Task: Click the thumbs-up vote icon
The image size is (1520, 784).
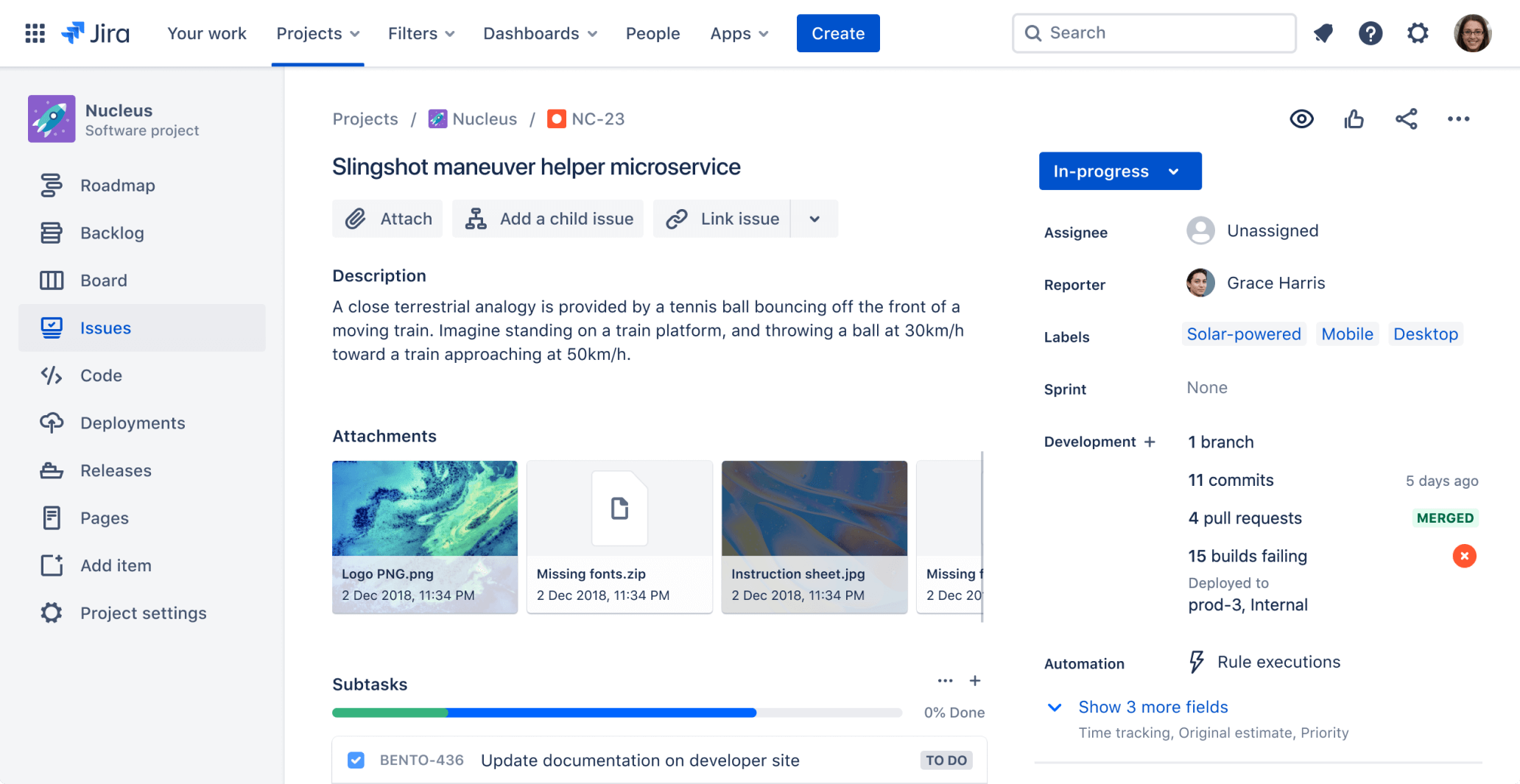Action: pos(1354,119)
